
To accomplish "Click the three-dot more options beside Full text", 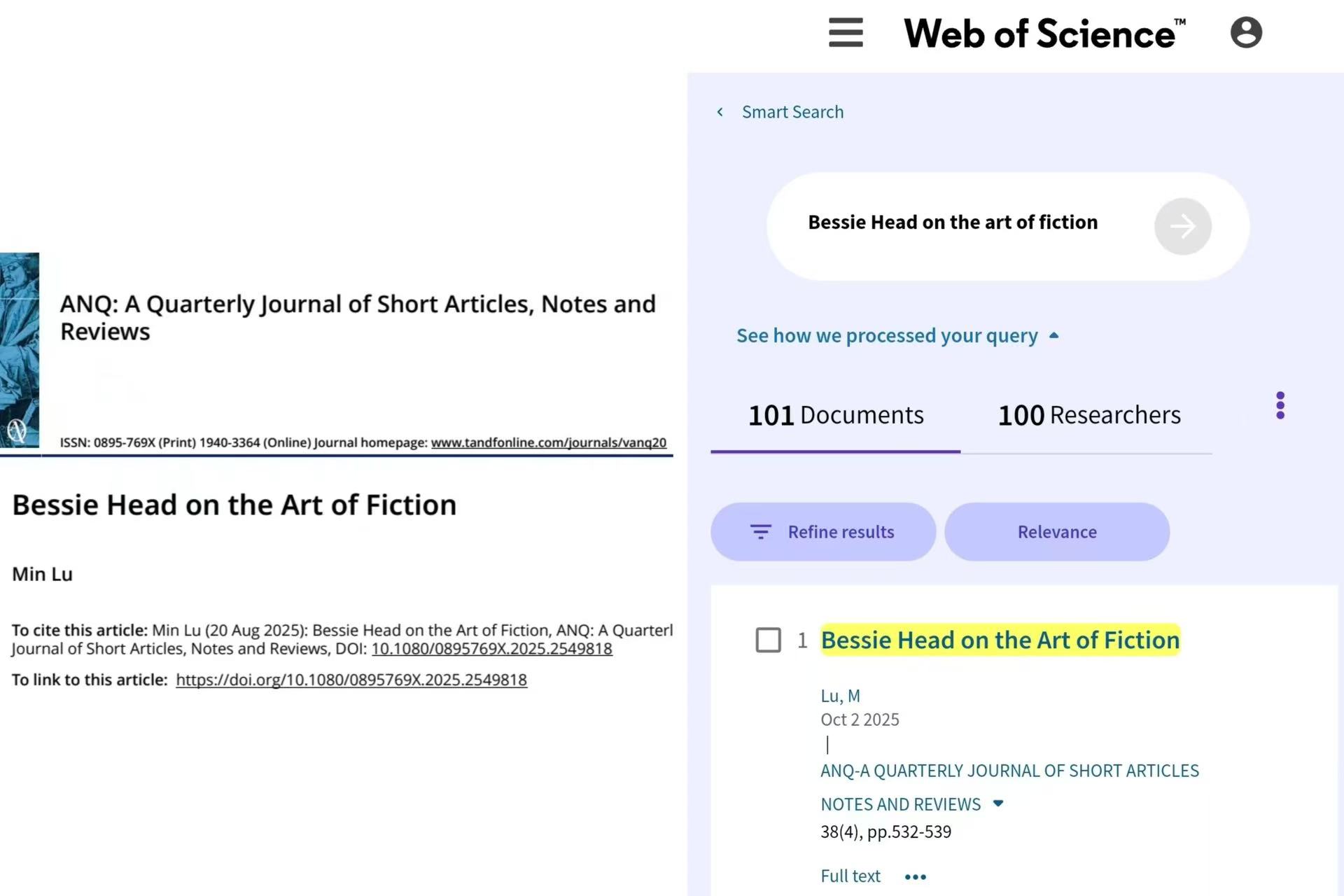I will [915, 876].
